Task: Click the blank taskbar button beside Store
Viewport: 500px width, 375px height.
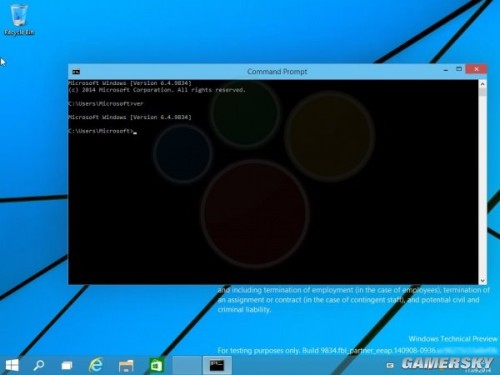Action: tap(187, 365)
